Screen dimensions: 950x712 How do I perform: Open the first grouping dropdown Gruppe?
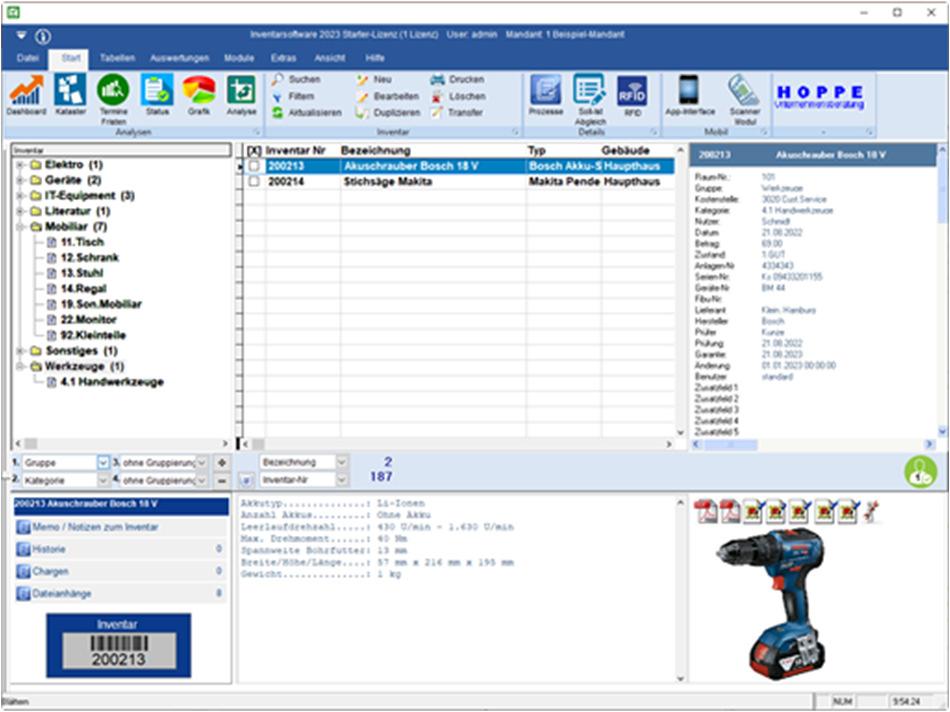coord(103,463)
